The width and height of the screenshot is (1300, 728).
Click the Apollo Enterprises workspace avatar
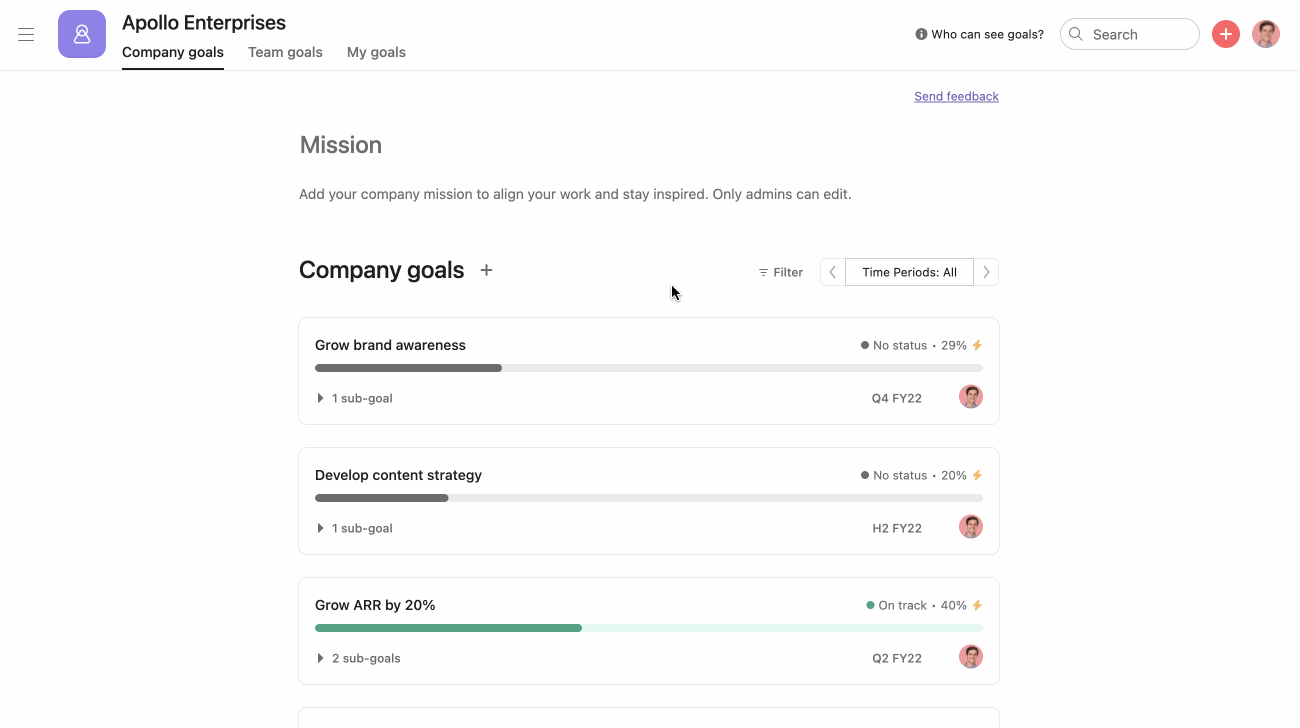point(81,33)
